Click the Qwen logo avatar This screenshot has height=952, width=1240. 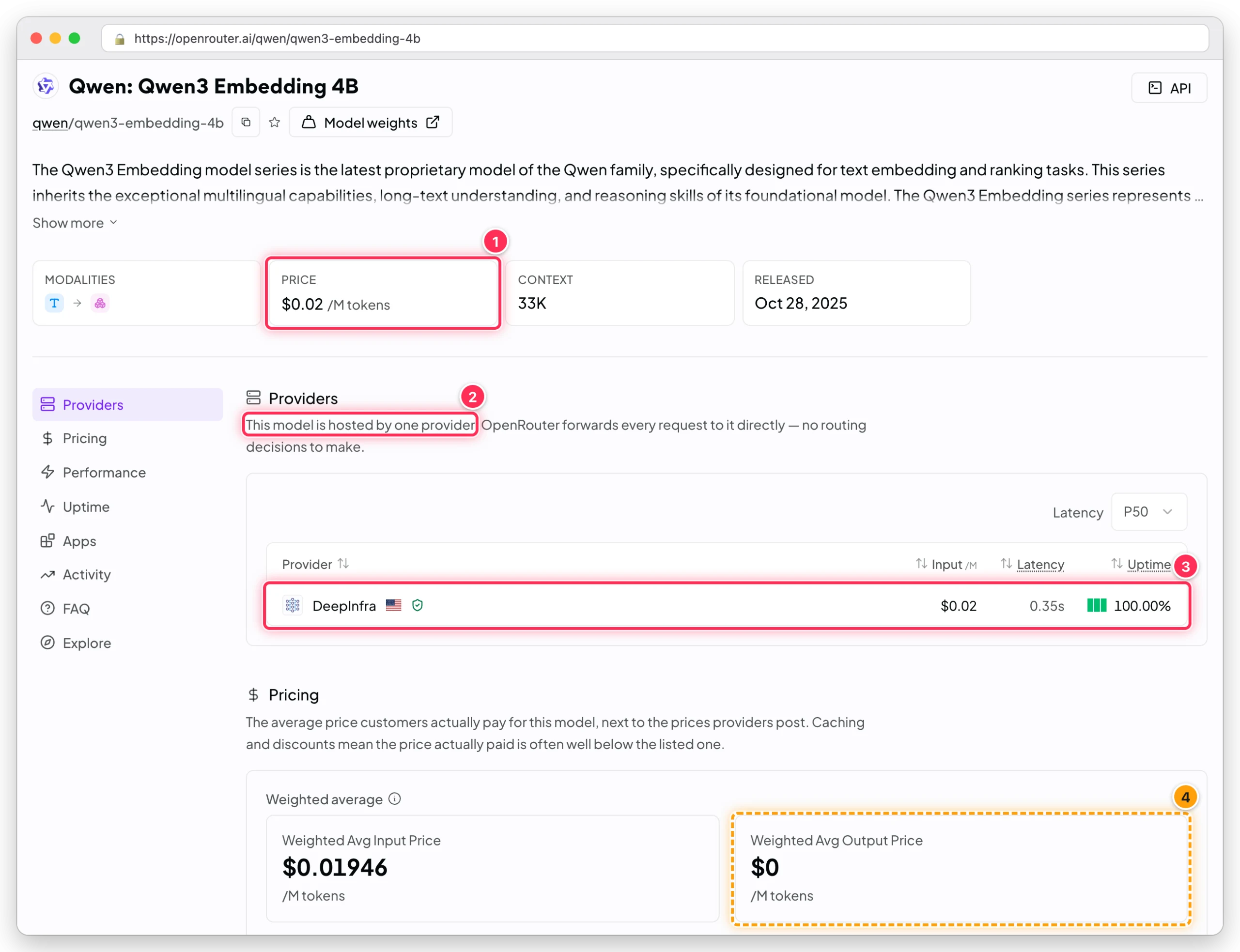(x=46, y=86)
